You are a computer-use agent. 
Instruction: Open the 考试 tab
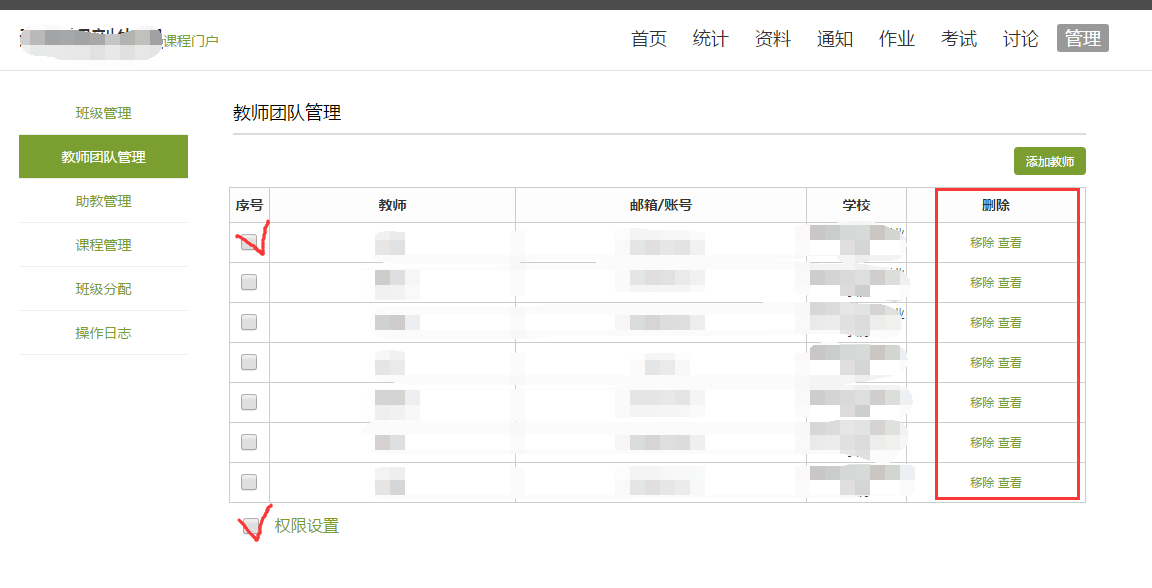959,39
